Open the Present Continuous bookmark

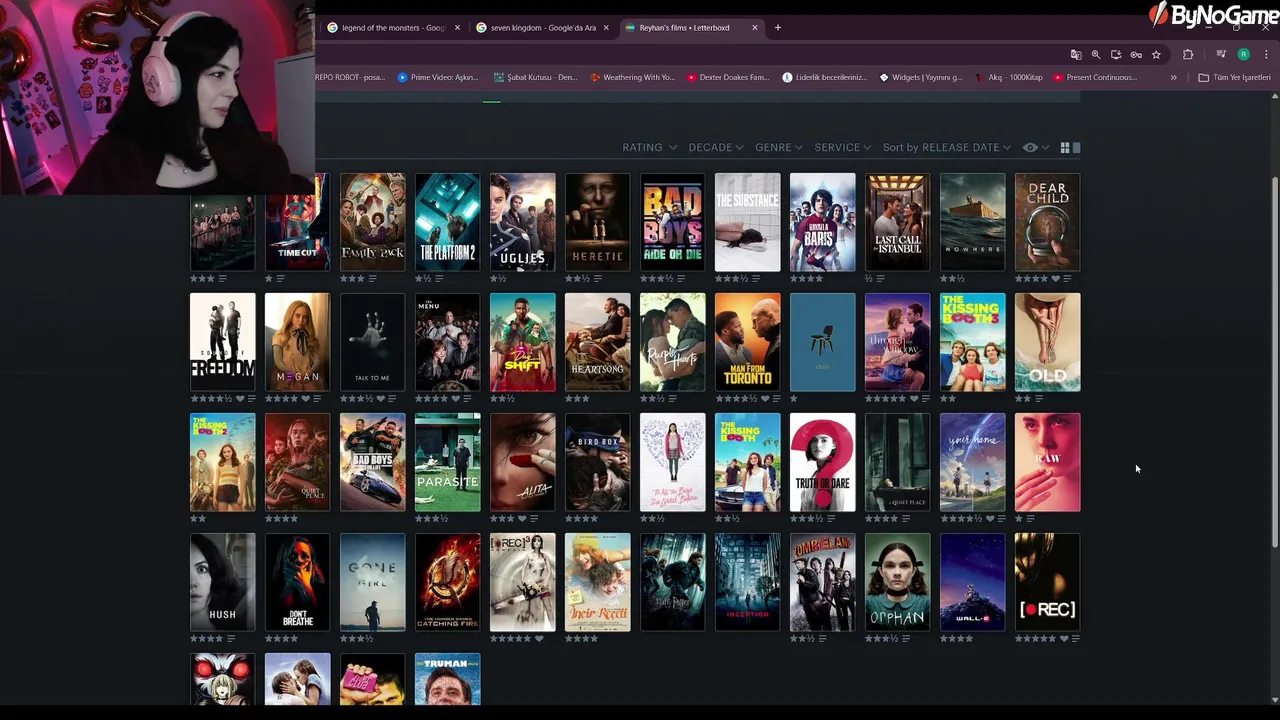1095,77
